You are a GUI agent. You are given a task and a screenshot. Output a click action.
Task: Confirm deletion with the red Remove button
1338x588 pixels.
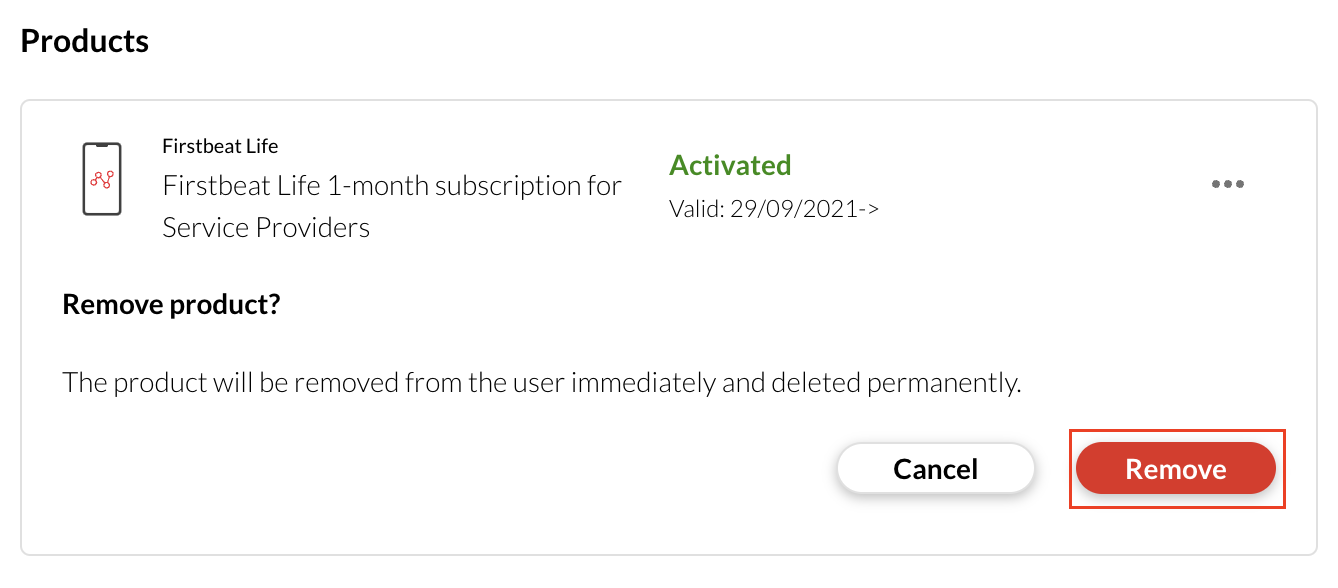click(x=1175, y=469)
